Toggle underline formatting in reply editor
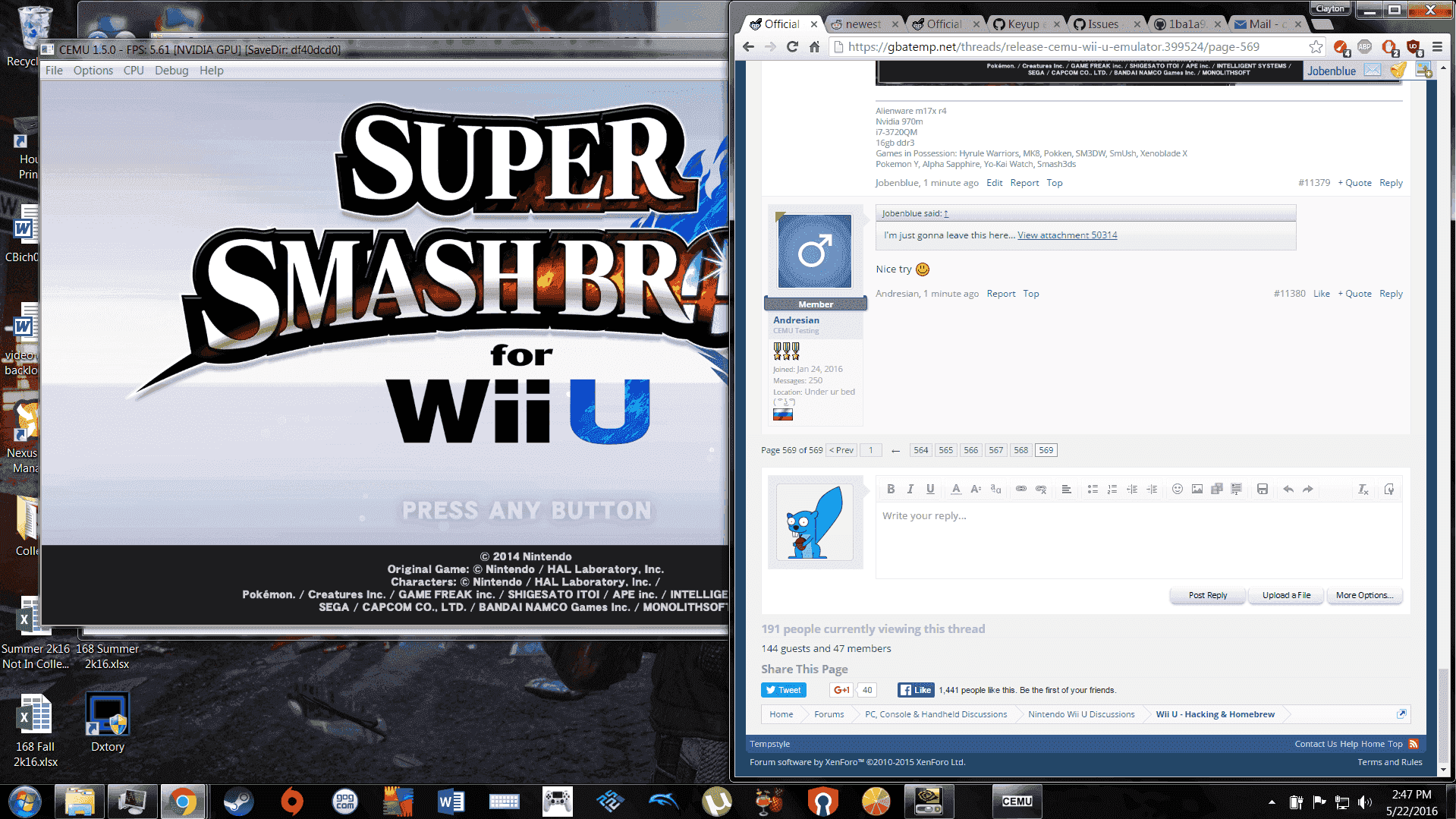The width and height of the screenshot is (1456, 819). click(930, 490)
